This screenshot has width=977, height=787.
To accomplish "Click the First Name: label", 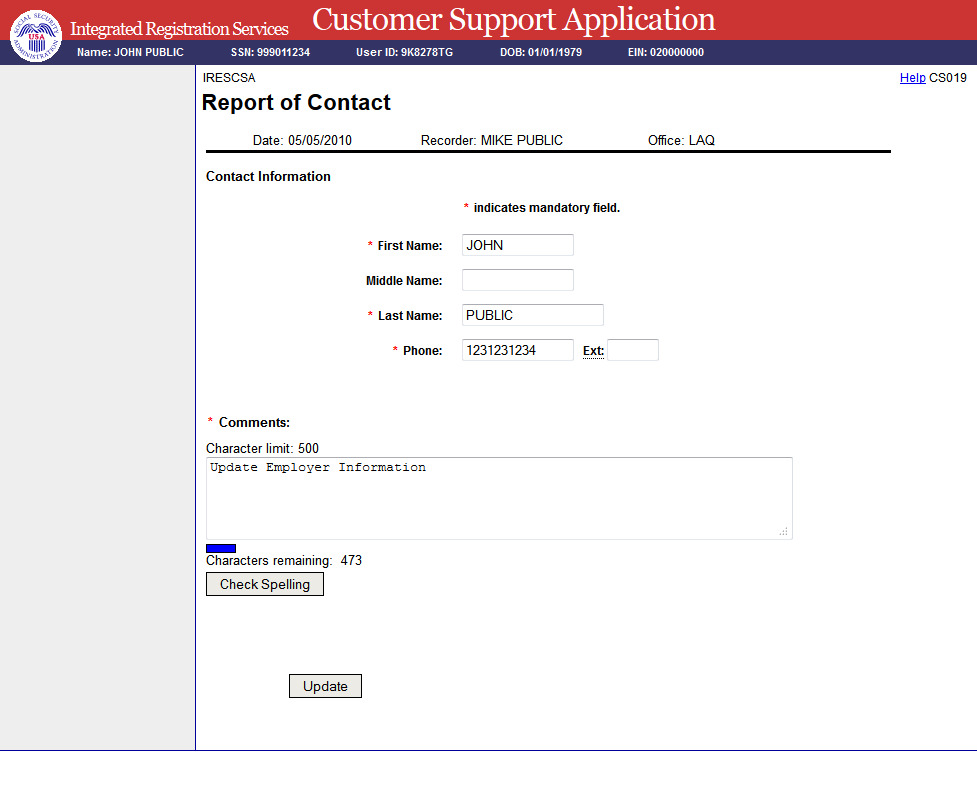I will 410,246.
